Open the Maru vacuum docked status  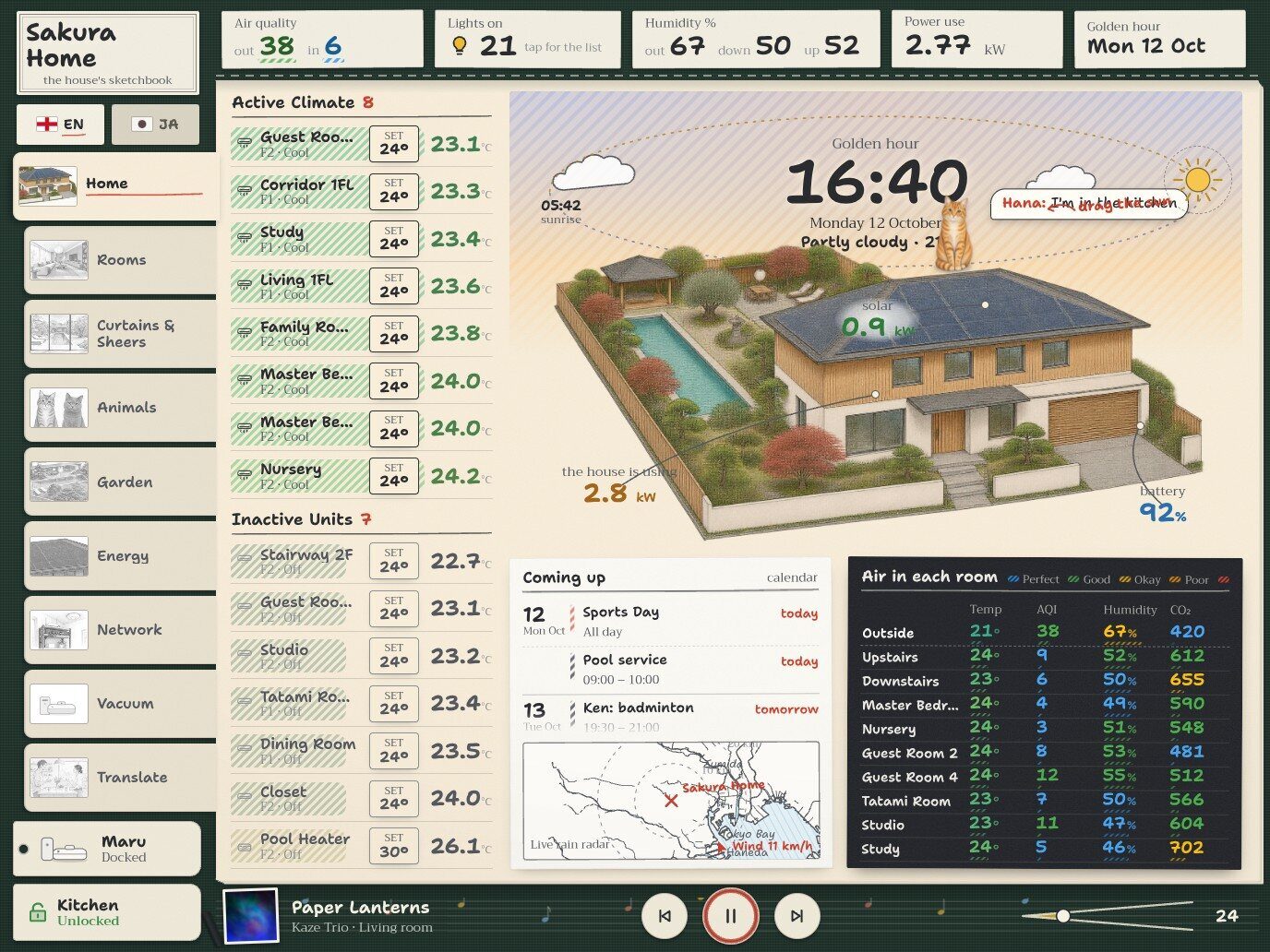(x=107, y=849)
